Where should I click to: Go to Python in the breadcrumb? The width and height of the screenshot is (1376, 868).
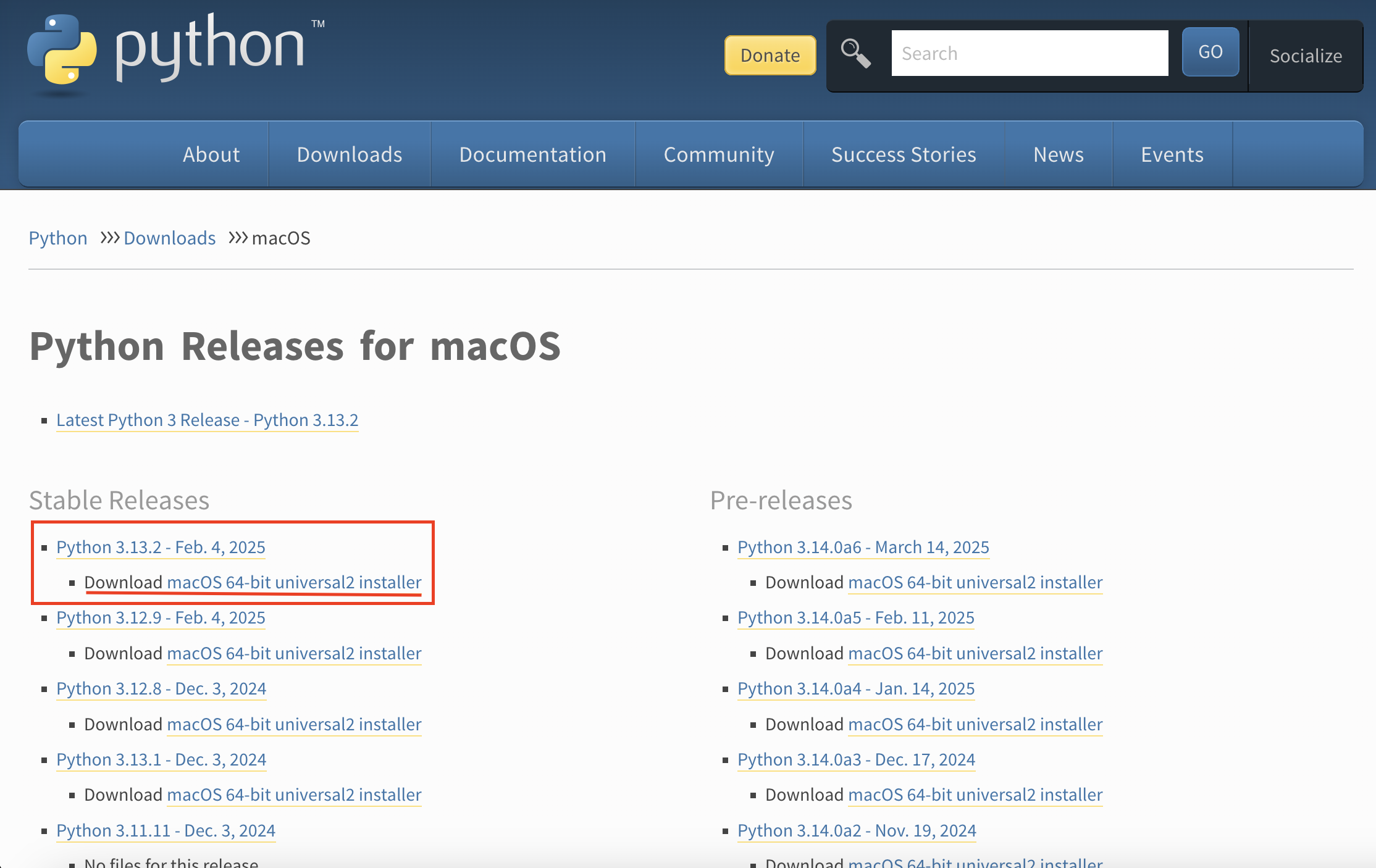coord(58,238)
